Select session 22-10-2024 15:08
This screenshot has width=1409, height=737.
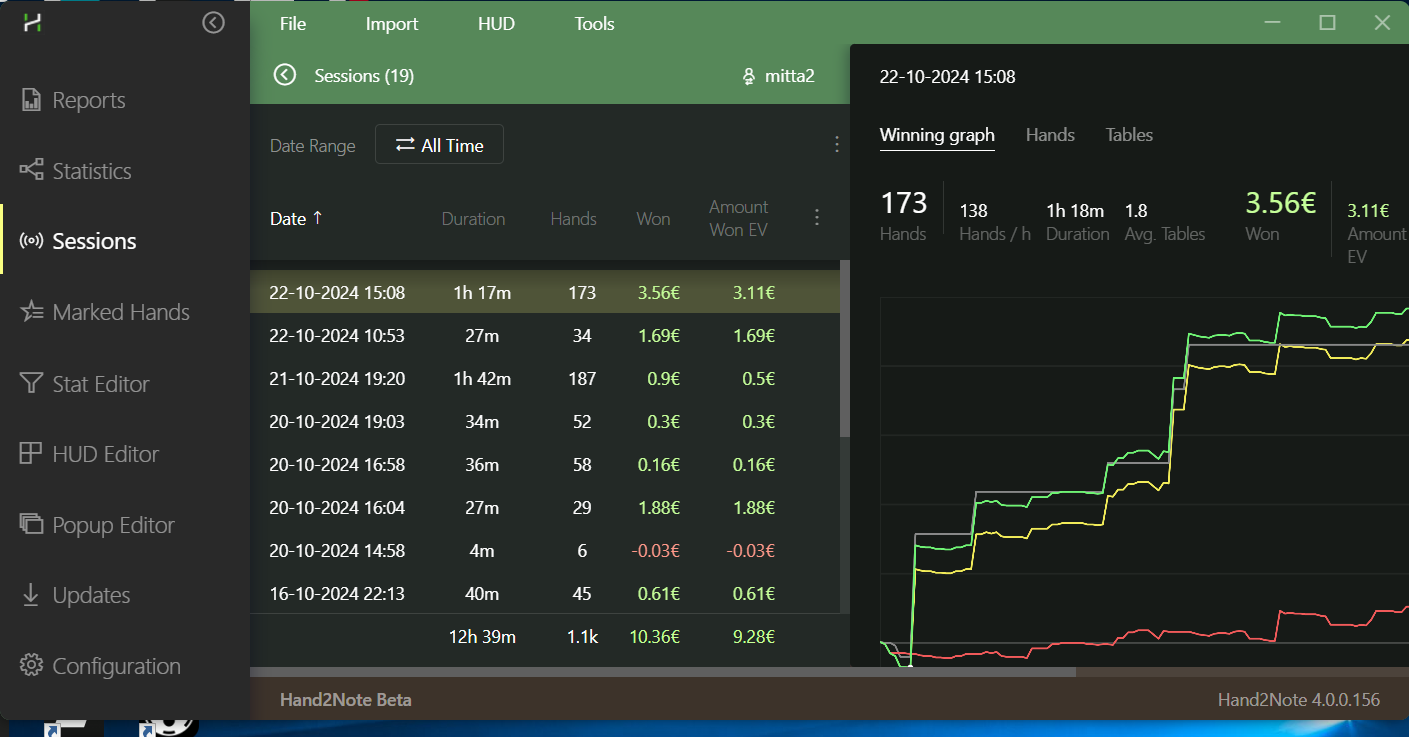[x=544, y=293]
